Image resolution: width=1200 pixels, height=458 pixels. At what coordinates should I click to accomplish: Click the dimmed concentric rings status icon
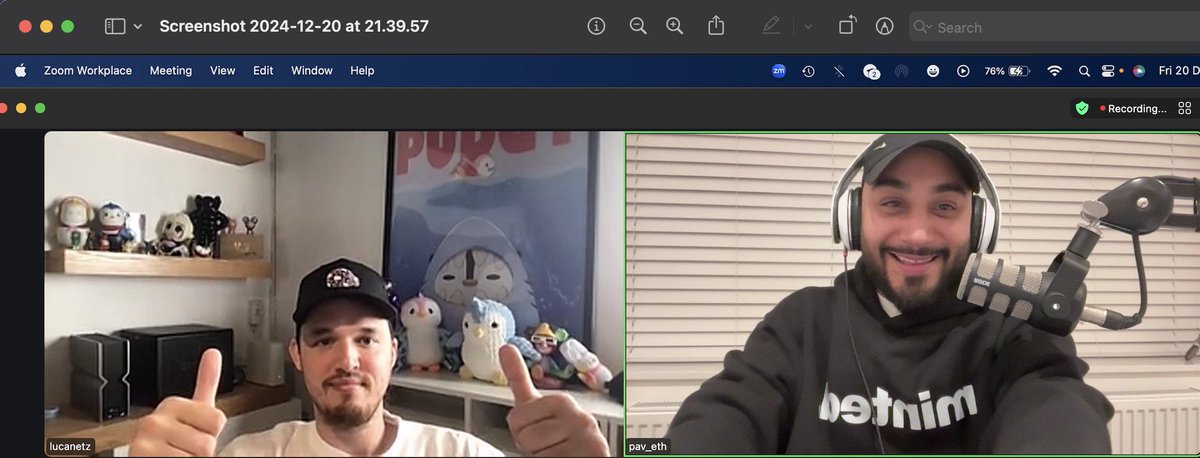point(901,71)
